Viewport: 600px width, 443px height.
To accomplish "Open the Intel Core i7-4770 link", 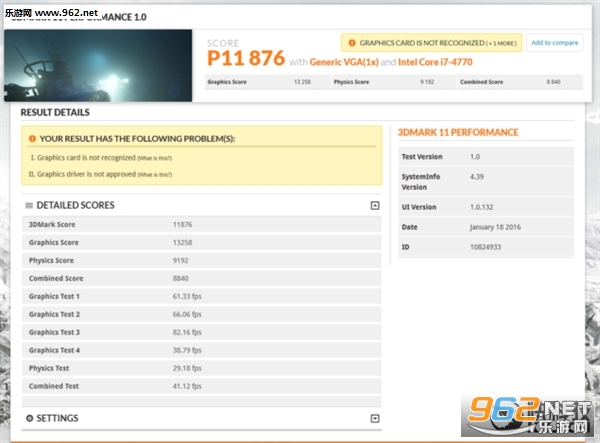I will point(435,62).
